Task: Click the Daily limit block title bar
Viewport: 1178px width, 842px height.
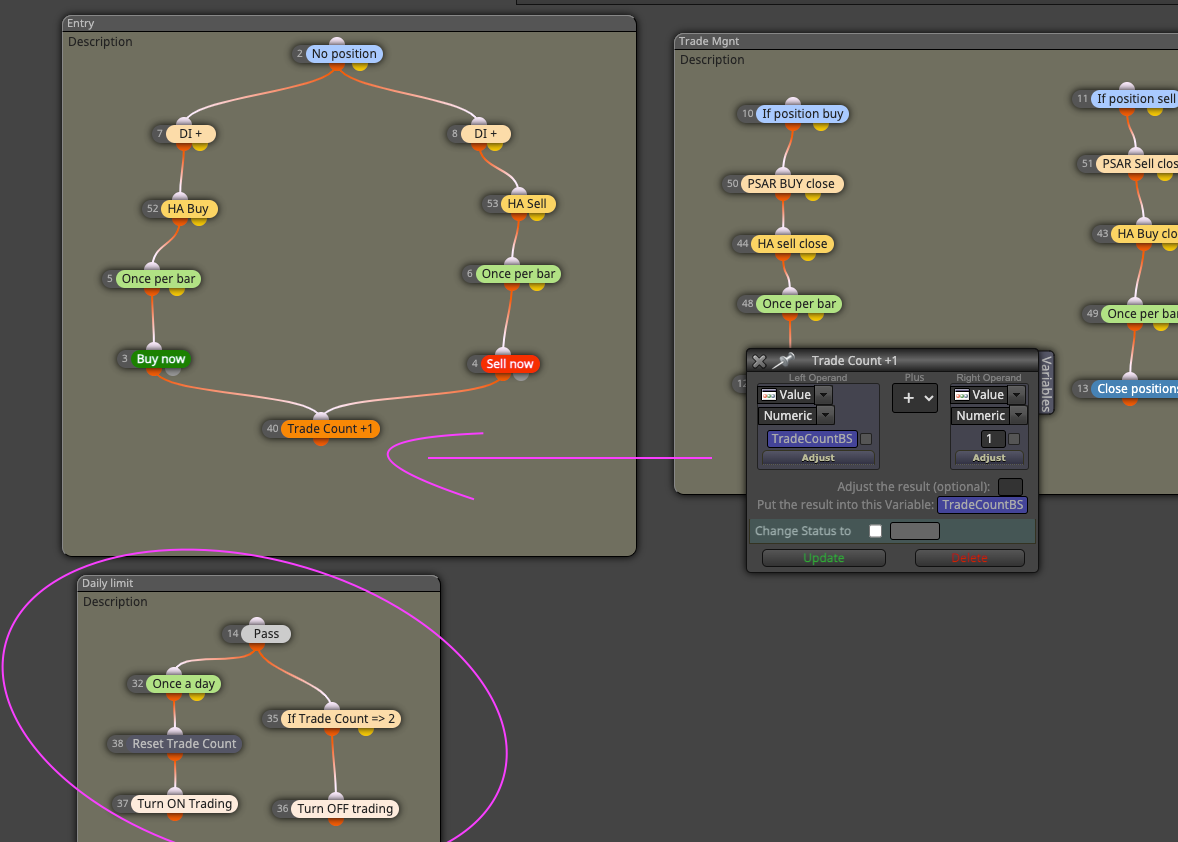Action: coord(258,583)
